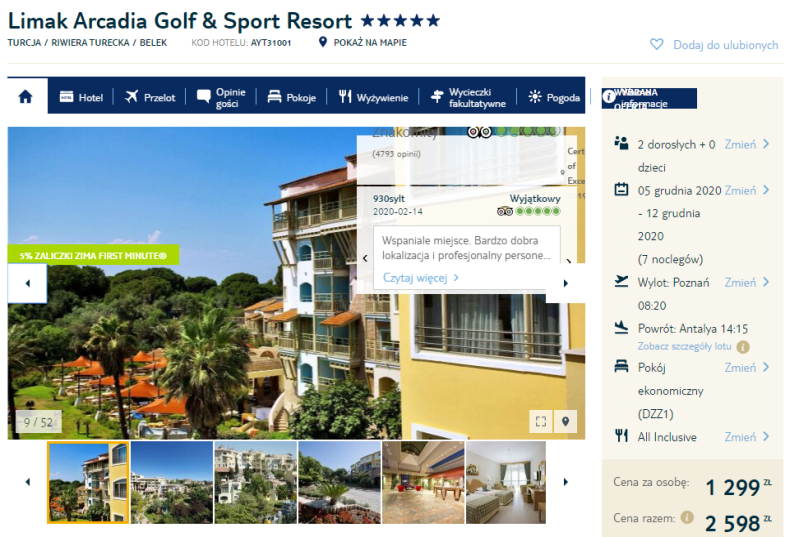
Task: Click the map pin icon near Pokaż na mapie
Action: [323, 42]
